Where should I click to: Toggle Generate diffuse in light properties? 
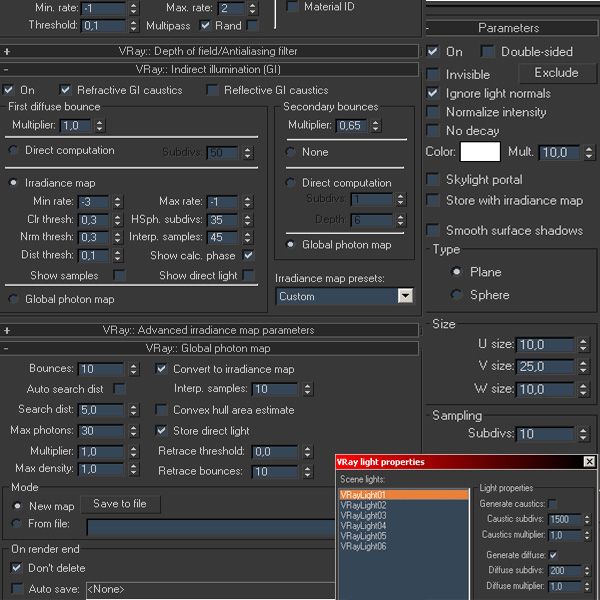click(553, 554)
